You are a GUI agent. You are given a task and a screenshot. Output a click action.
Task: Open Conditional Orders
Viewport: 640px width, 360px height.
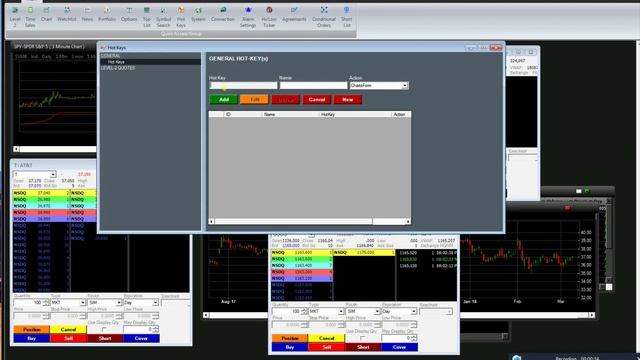click(324, 16)
